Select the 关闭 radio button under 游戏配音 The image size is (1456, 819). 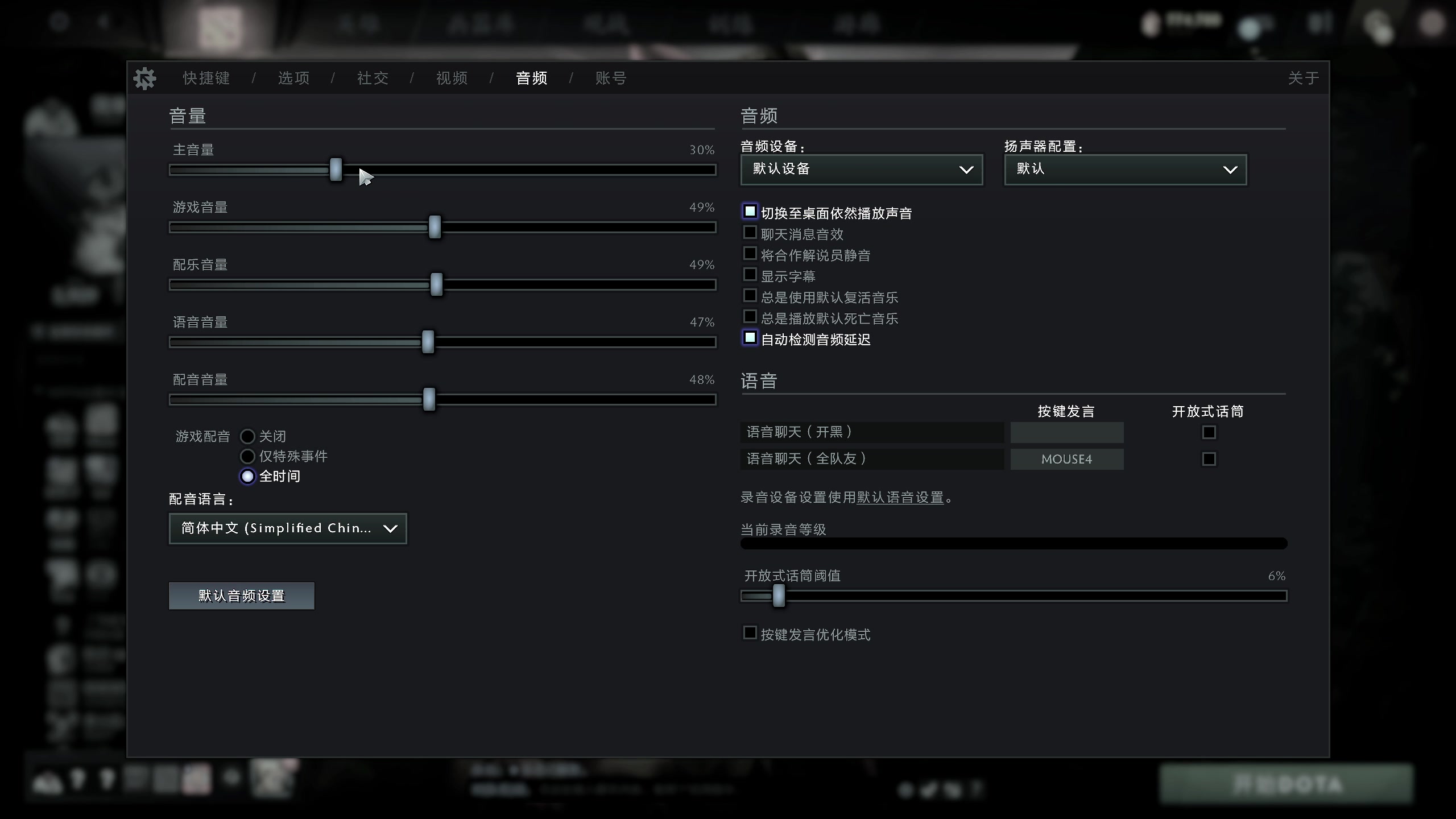[247, 436]
